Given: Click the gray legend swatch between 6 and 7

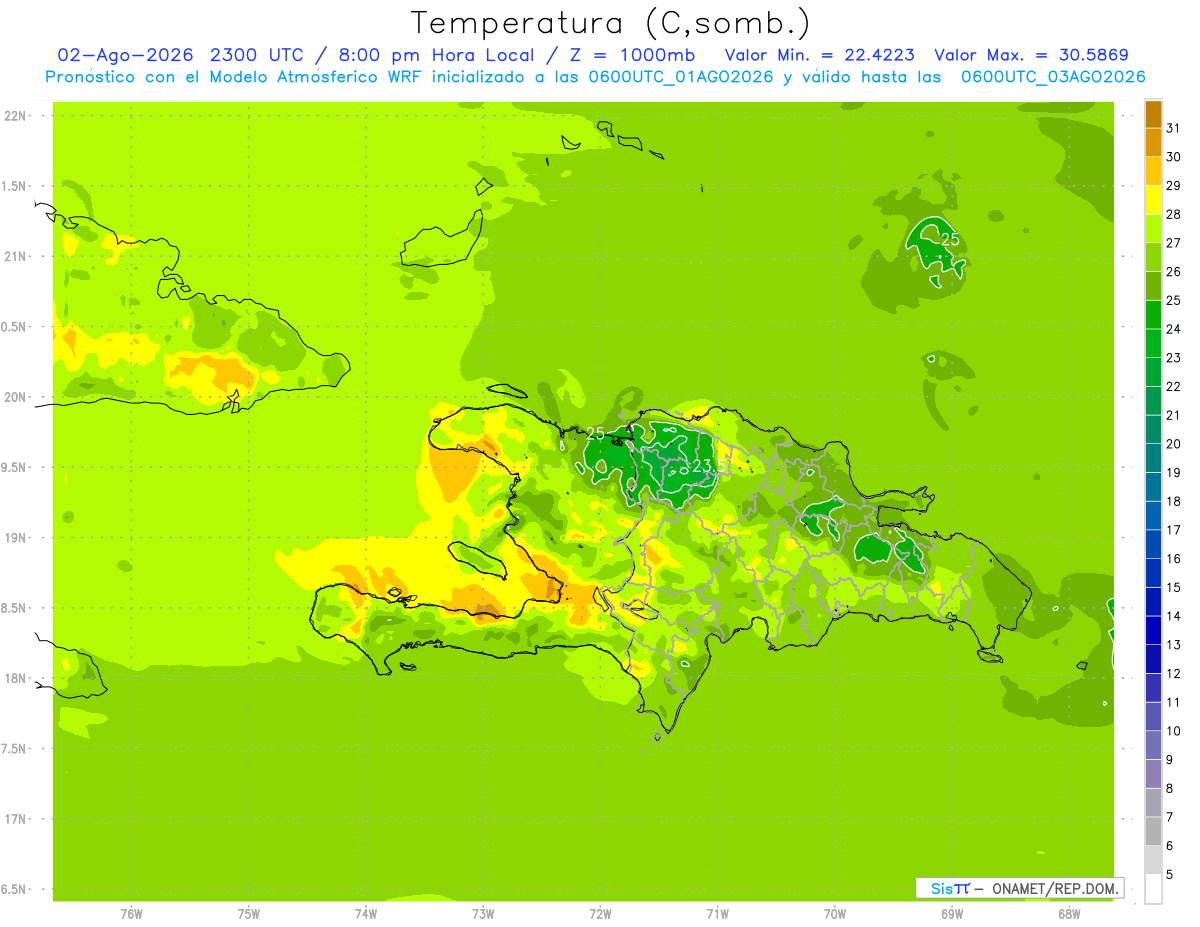Looking at the screenshot, I should [x=1153, y=831].
